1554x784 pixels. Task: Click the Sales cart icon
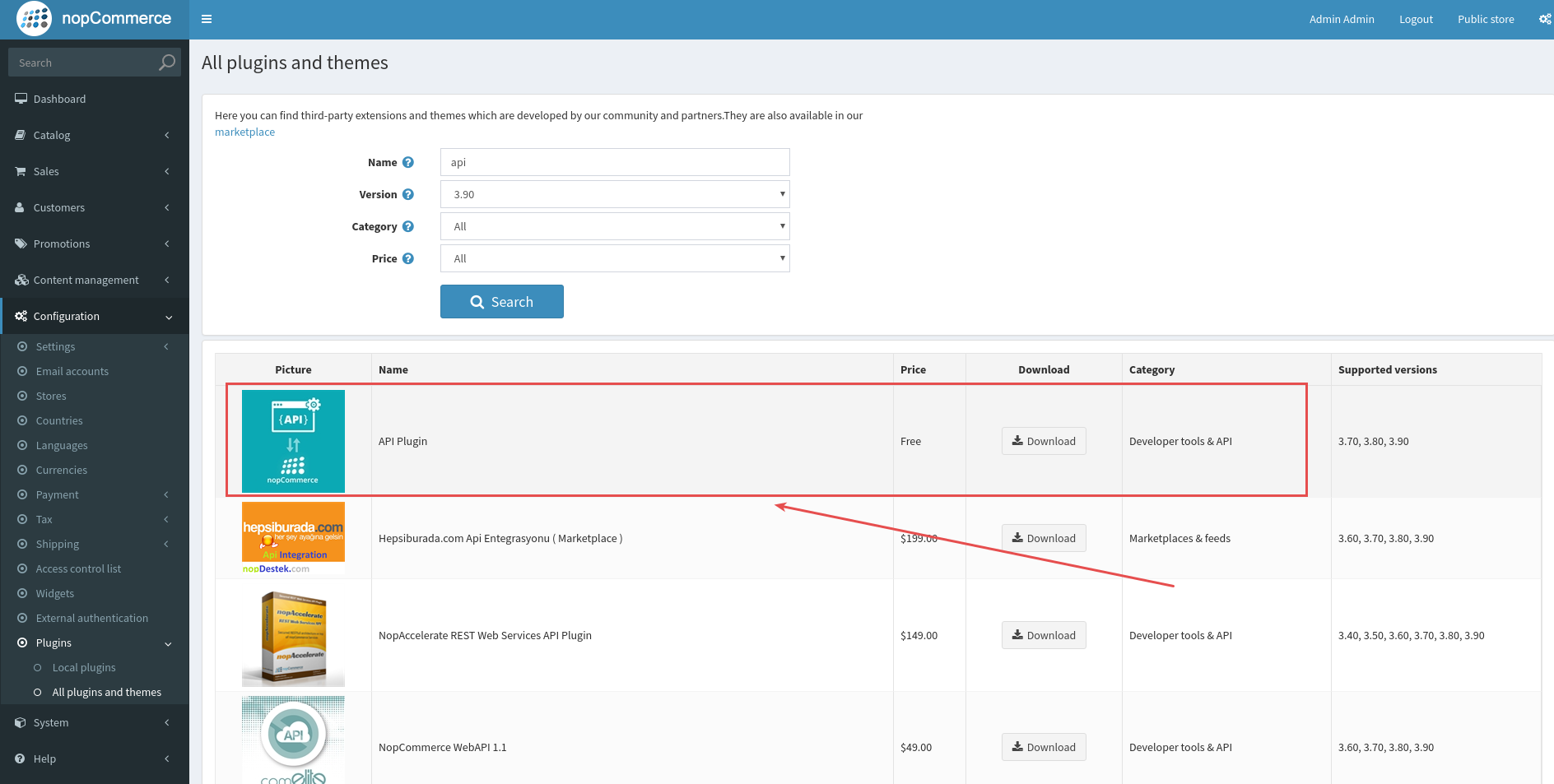[x=21, y=171]
